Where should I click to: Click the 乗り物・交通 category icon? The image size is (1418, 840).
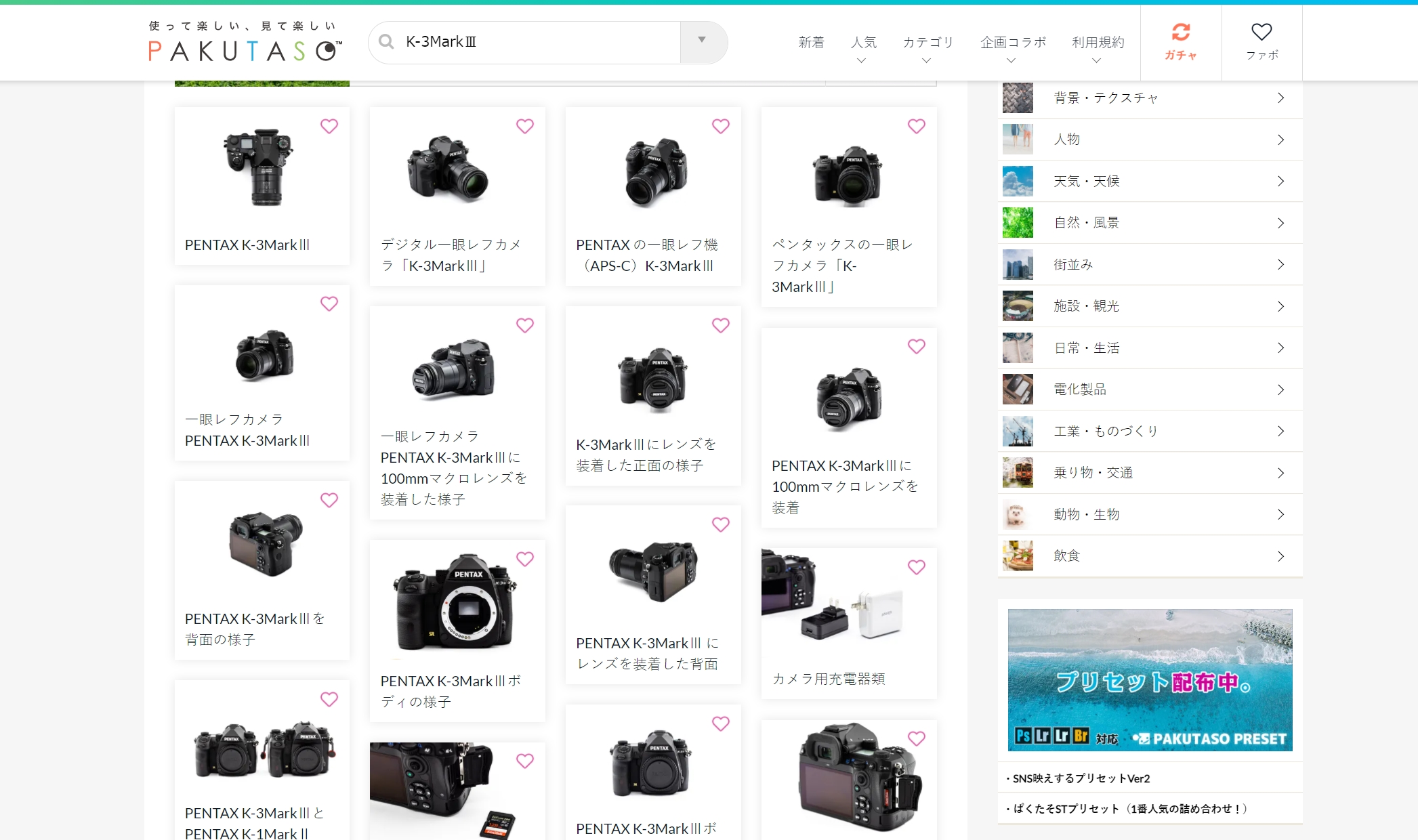tap(1018, 473)
